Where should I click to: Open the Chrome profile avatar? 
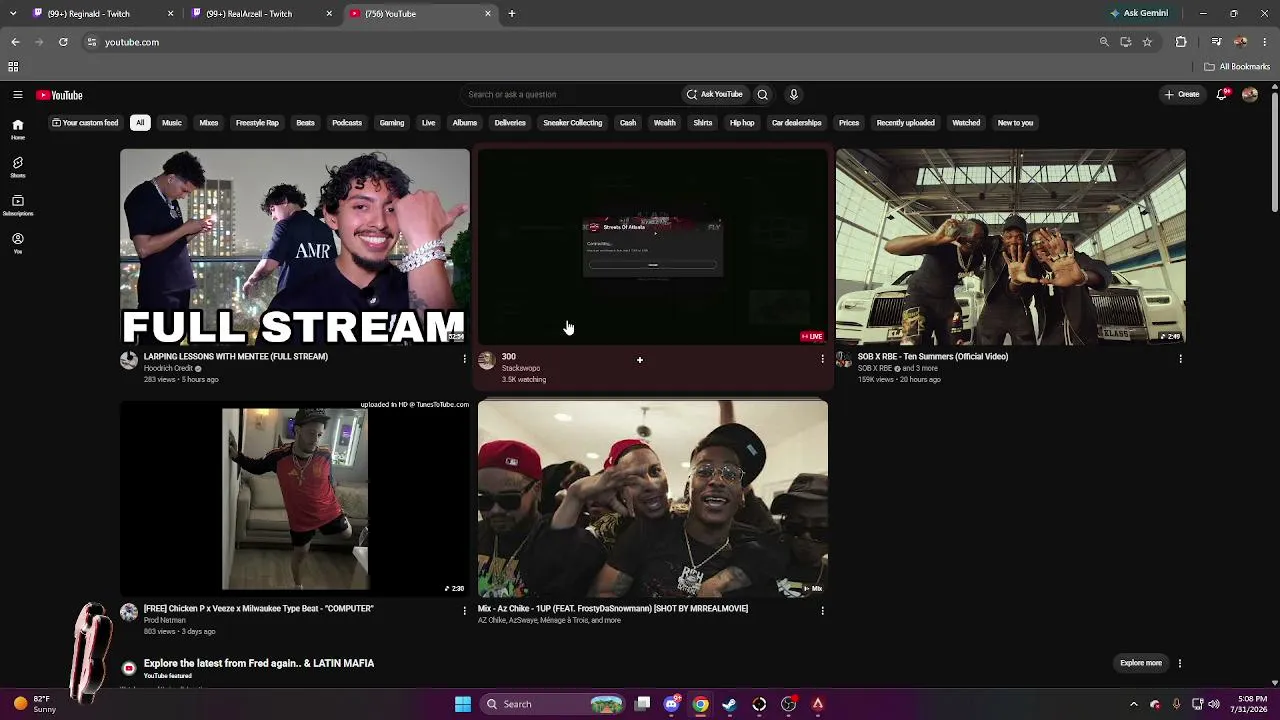(x=1241, y=42)
